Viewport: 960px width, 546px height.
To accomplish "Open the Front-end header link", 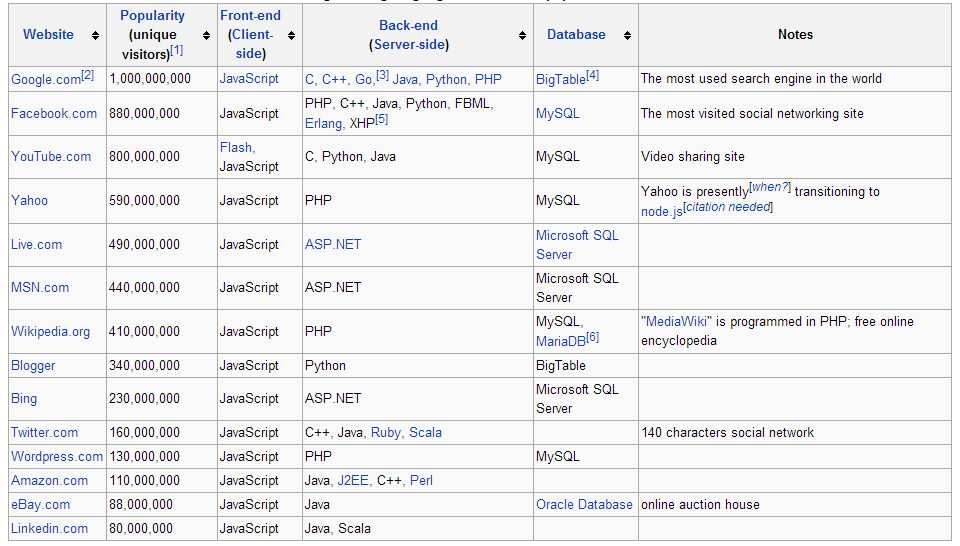I will click(250, 15).
